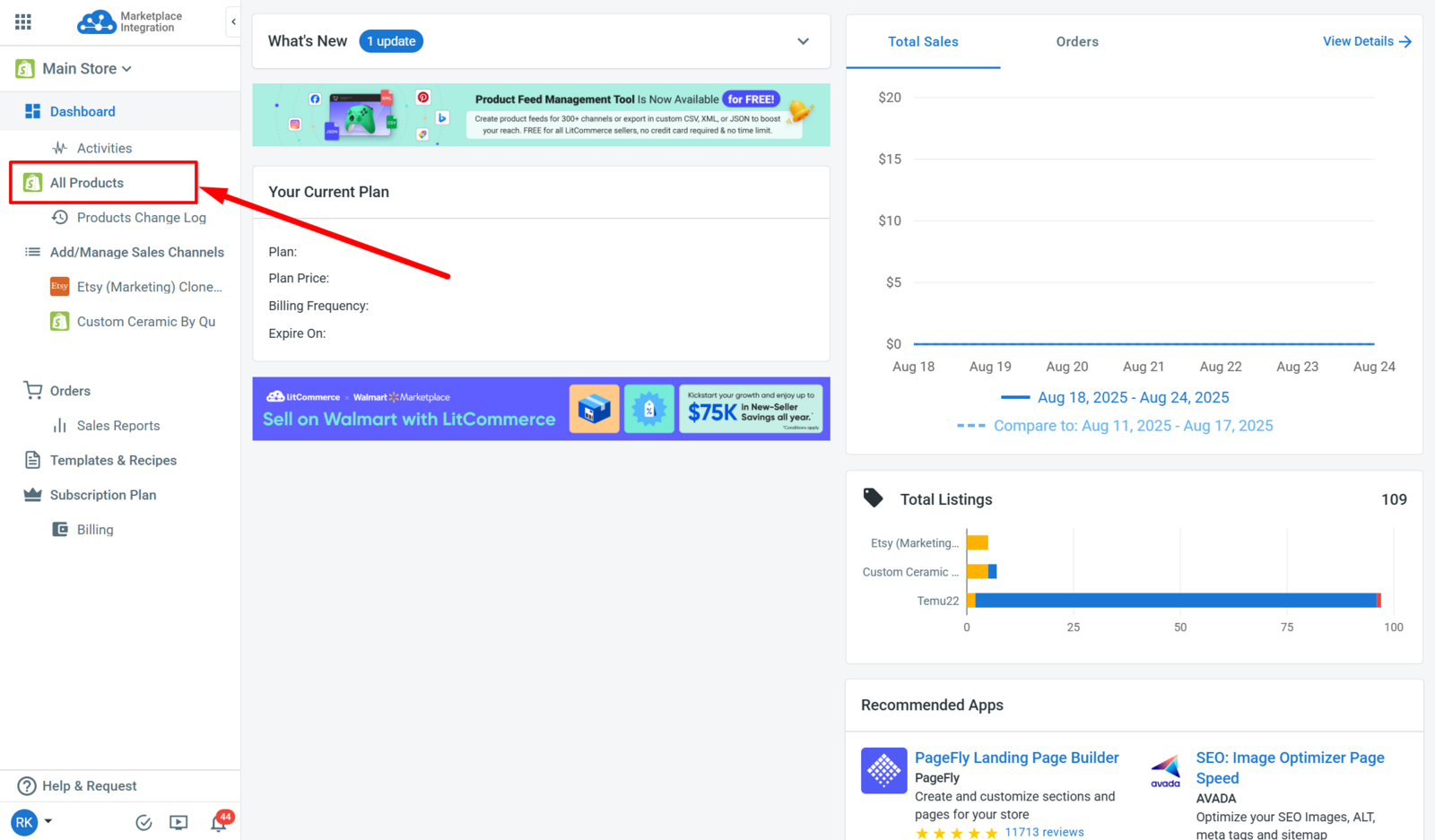Click the Orders cart icon

tap(33, 390)
